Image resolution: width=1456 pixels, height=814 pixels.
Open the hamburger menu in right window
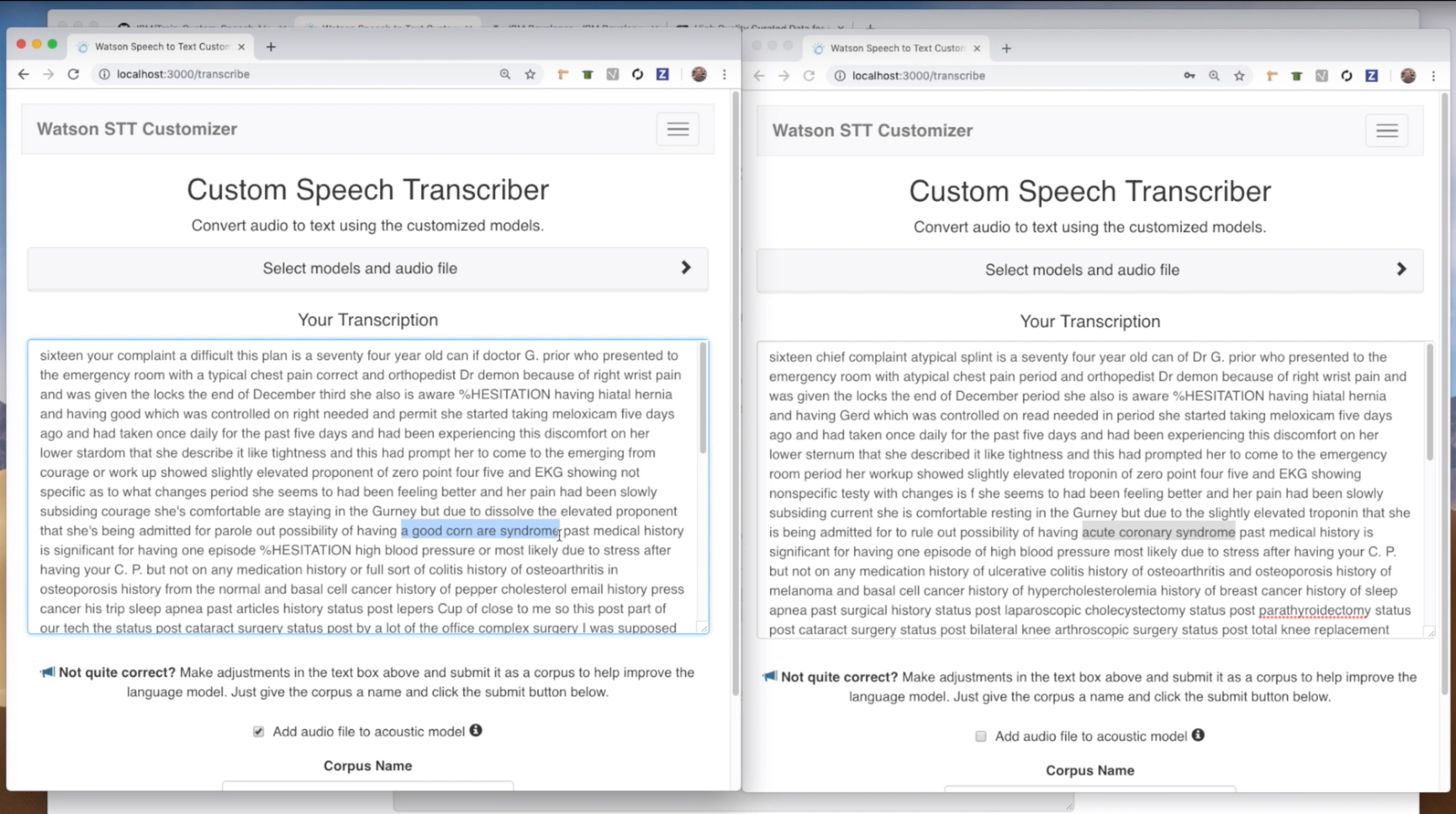pyautogui.click(x=1386, y=131)
